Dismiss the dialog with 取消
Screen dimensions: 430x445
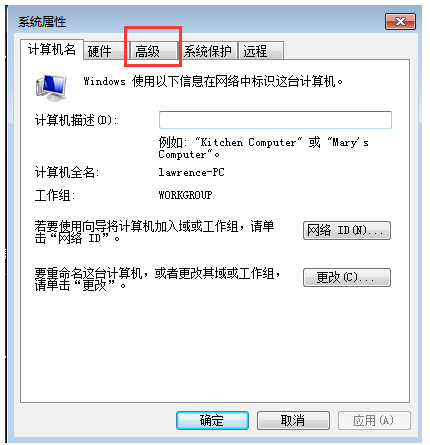click(x=293, y=420)
